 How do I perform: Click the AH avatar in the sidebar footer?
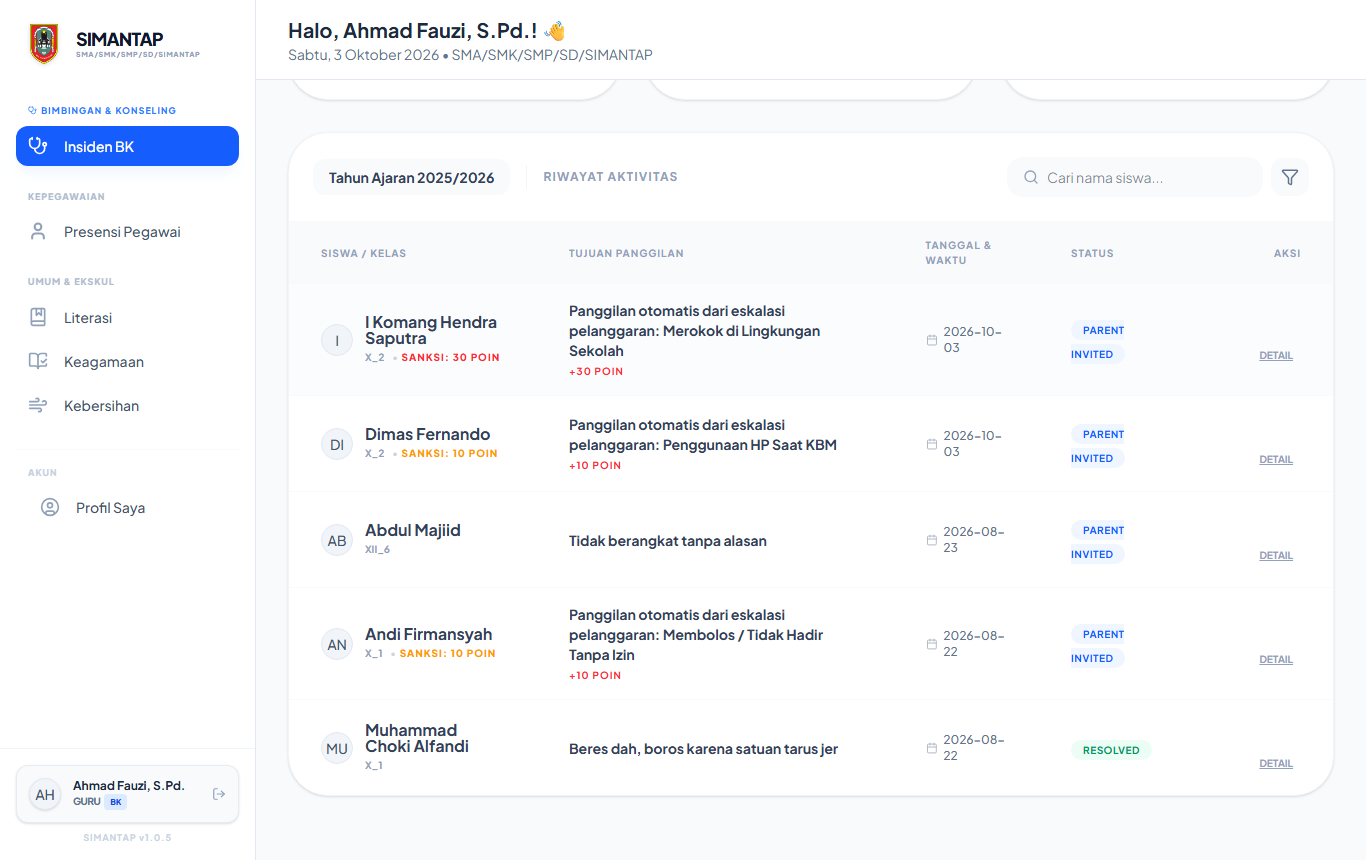coord(45,795)
